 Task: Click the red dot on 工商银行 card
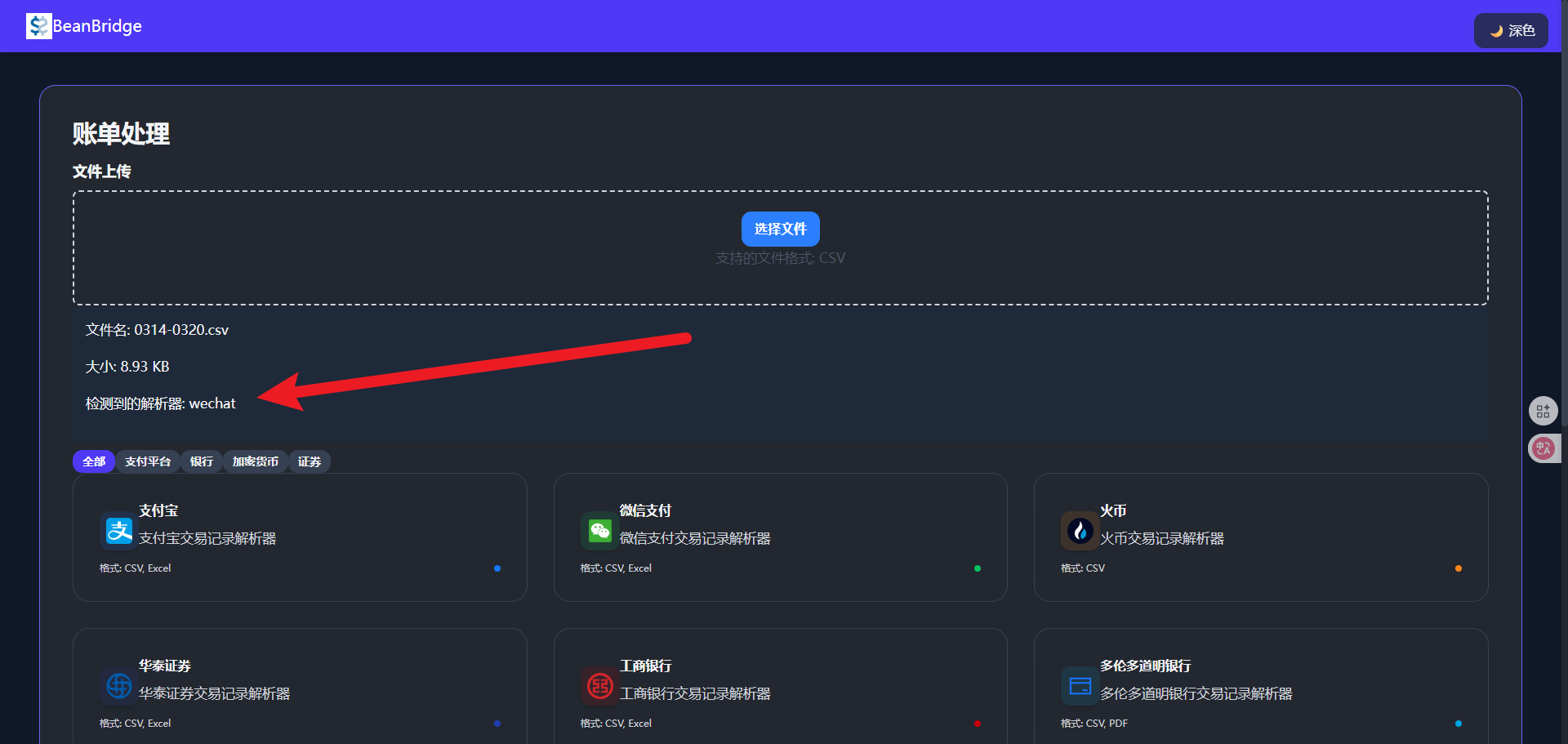coord(978,724)
